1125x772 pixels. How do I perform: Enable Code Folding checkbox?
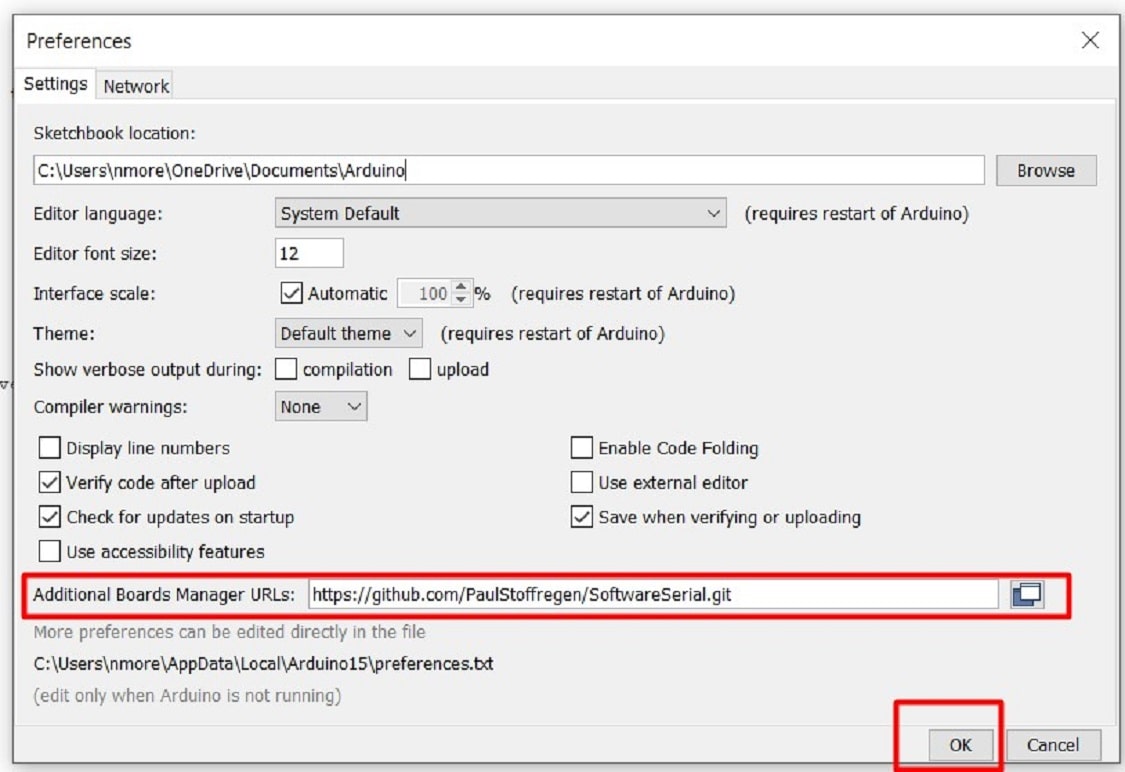(582, 448)
